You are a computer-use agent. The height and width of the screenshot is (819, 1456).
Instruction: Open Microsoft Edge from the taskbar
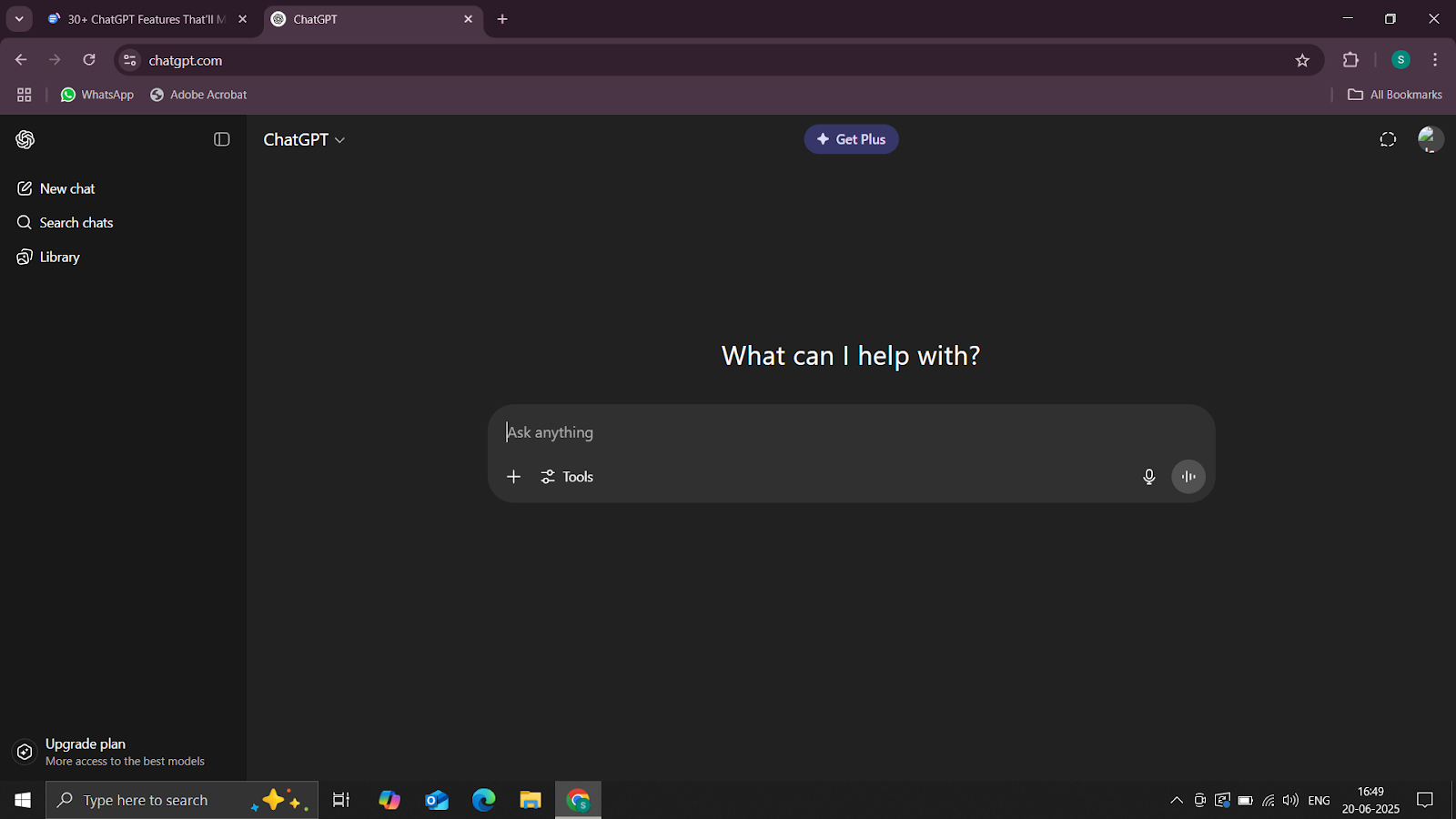pos(484,800)
